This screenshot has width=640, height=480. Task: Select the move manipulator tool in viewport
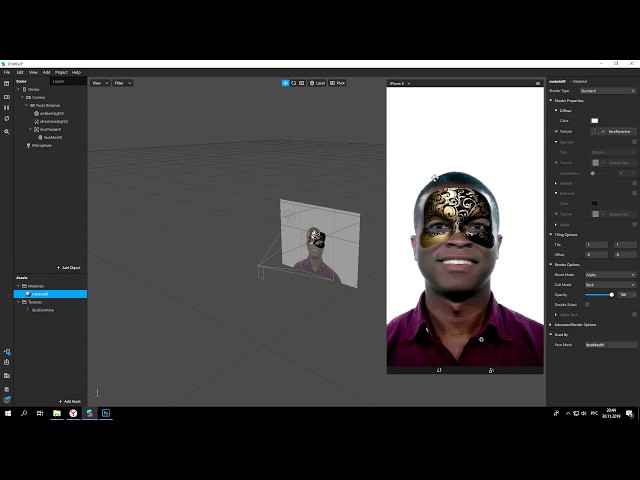(x=285, y=83)
